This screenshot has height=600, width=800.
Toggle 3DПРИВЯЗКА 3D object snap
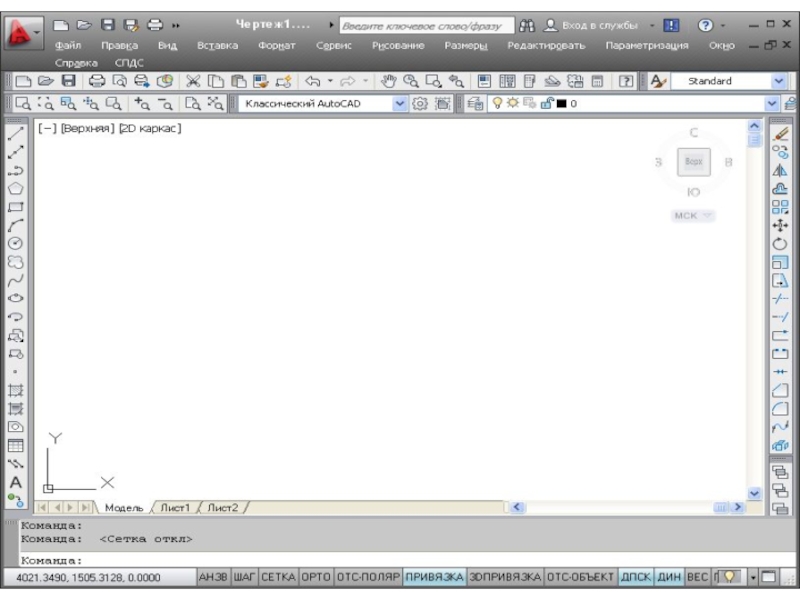tap(505, 577)
